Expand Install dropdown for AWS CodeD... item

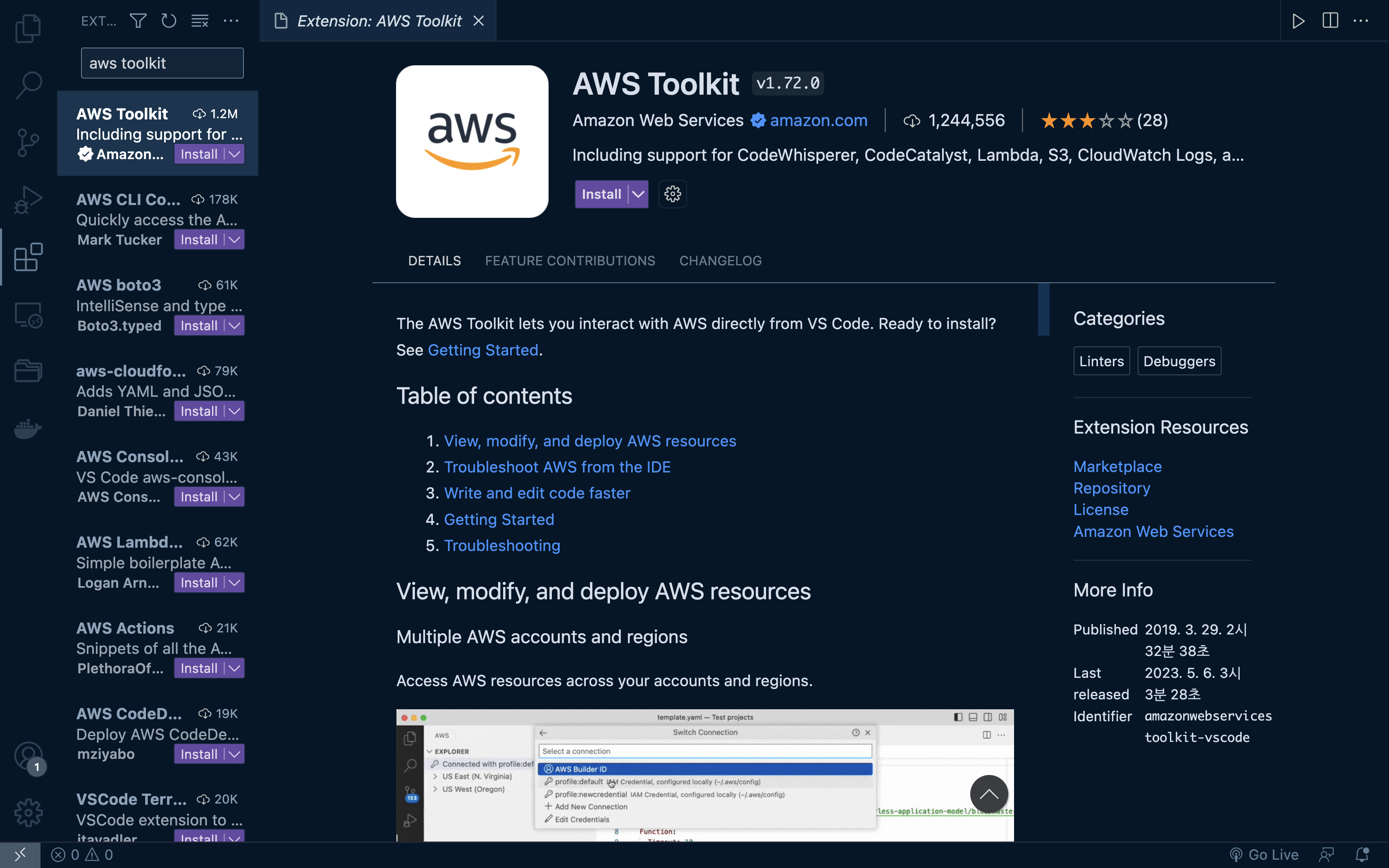pyautogui.click(x=234, y=754)
